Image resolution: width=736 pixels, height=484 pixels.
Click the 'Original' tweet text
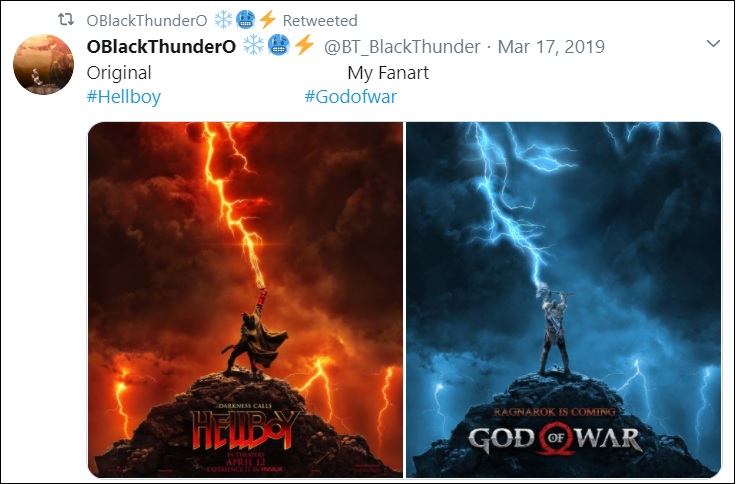[119, 73]
